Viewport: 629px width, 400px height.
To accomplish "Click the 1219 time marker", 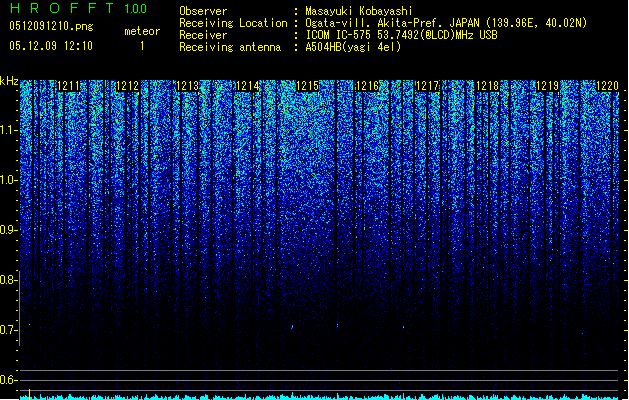I will click(548, 86).
